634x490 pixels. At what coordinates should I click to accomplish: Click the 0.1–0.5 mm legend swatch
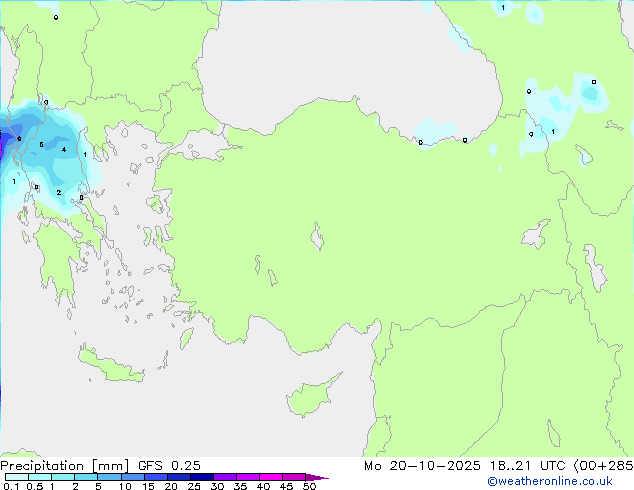tap(17, 477)
